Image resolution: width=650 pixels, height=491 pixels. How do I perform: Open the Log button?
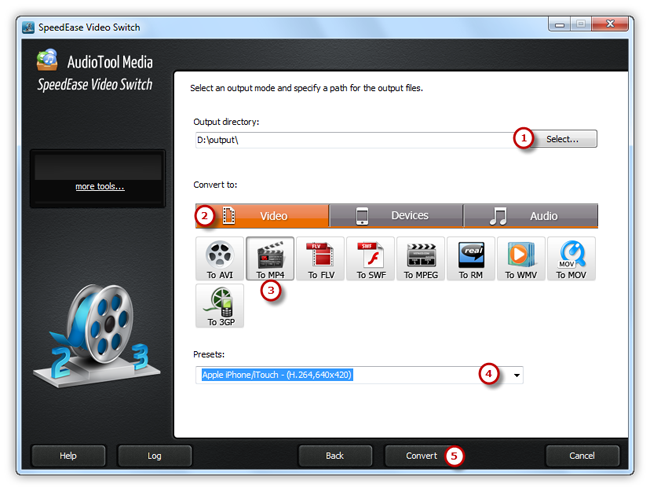click(155, 456)
